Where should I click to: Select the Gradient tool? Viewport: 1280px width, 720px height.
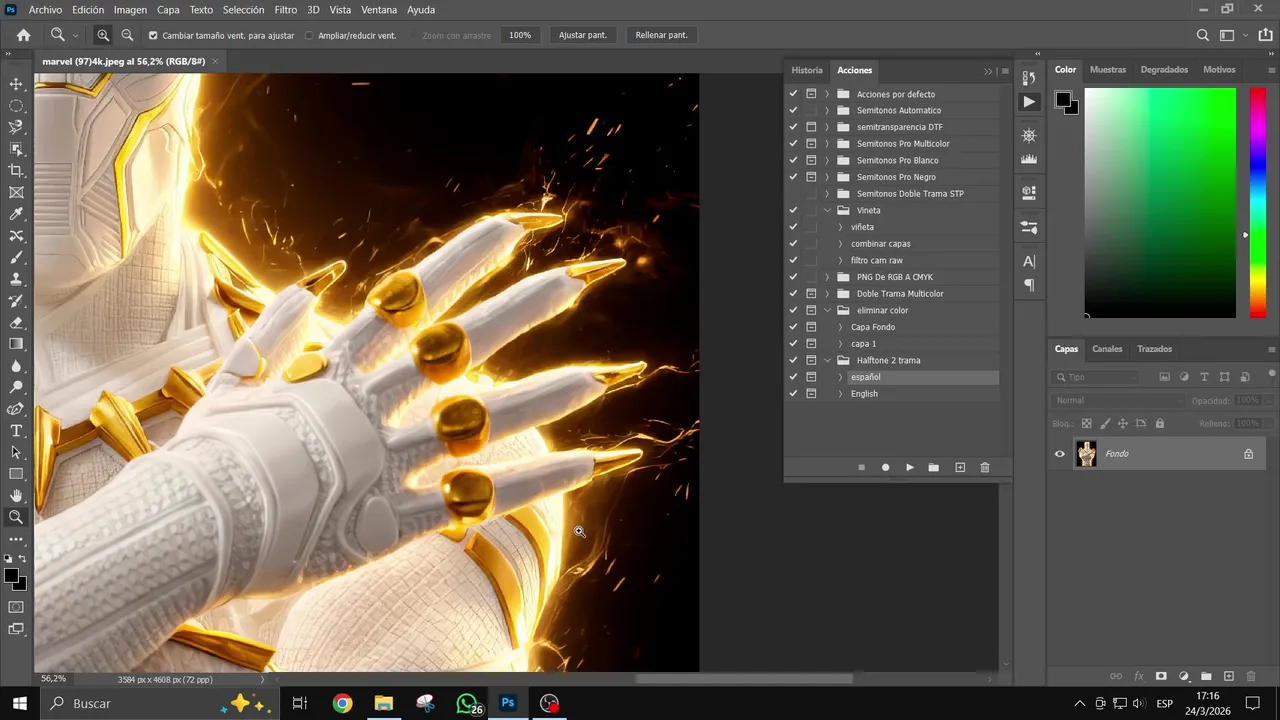pos(16,344)
